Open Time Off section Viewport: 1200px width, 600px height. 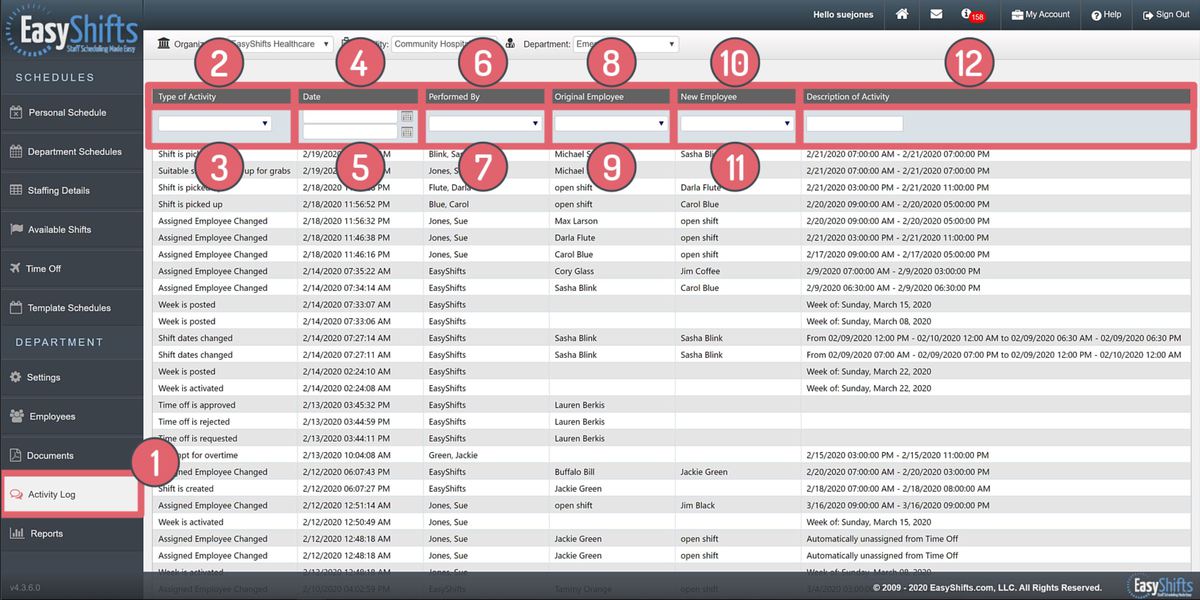click(x=71, y=269)
